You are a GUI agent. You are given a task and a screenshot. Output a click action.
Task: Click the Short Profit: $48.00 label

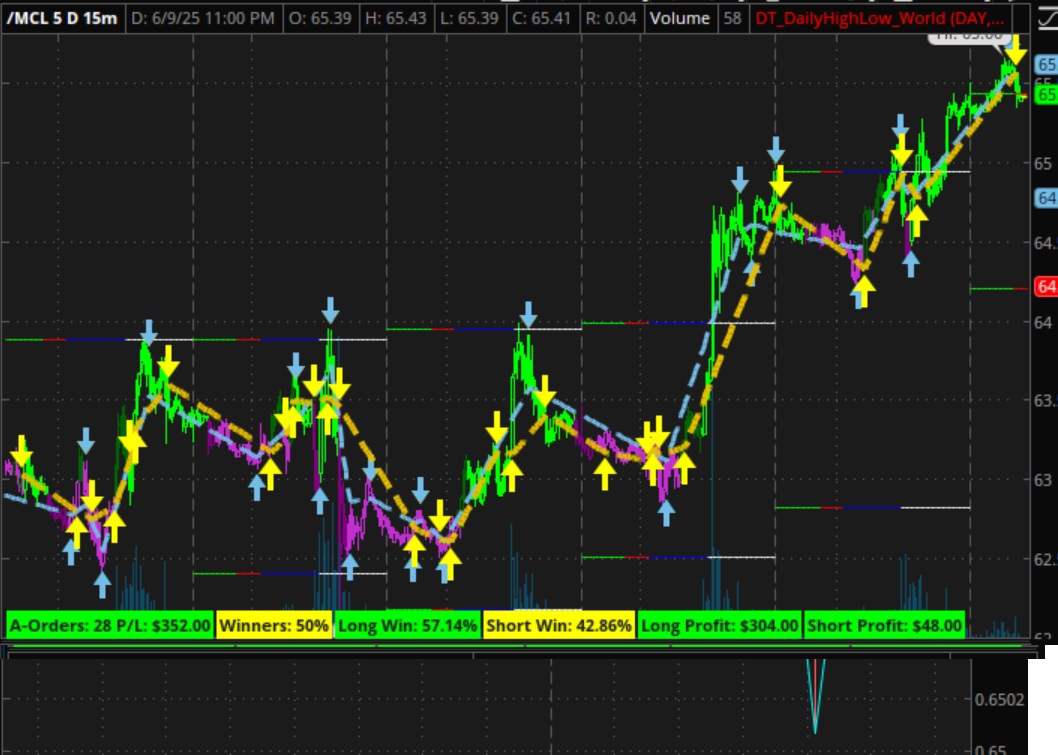point(885,625)
